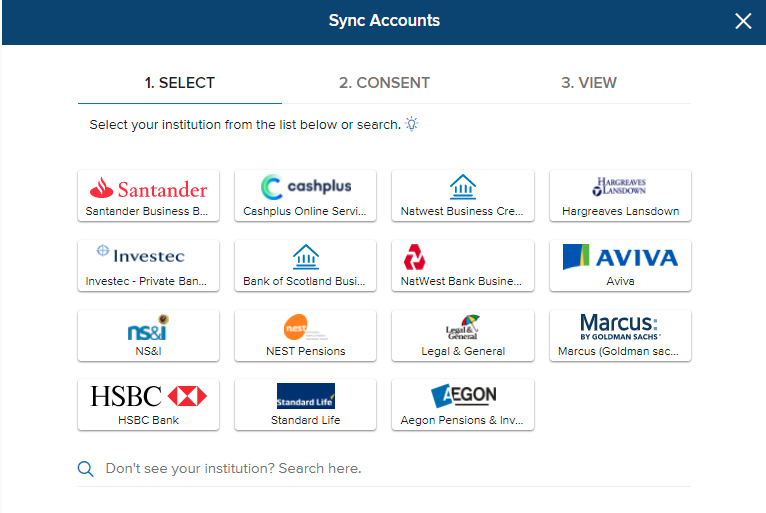
Task: Open the 3. VIEW step tab
Action: pos(589,83)
